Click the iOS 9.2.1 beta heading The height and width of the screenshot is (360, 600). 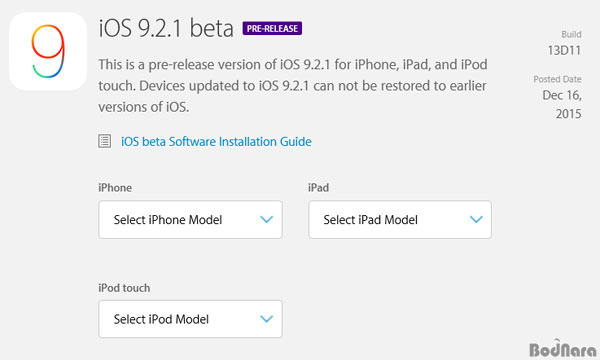[166, 28]
